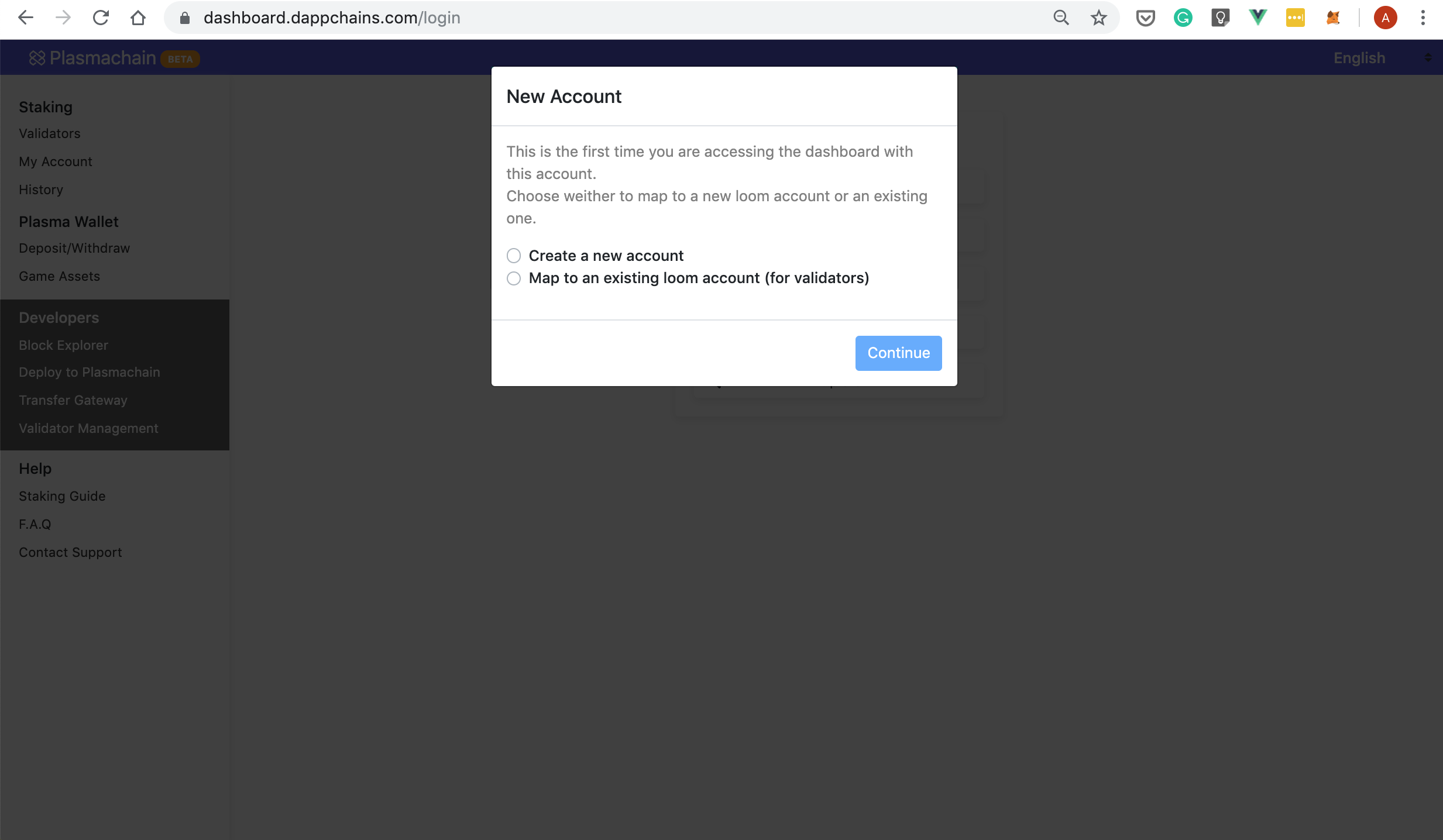Click the Staking section heading
The width and height of the screenshot is (1443, 840).
pos(46,107)
